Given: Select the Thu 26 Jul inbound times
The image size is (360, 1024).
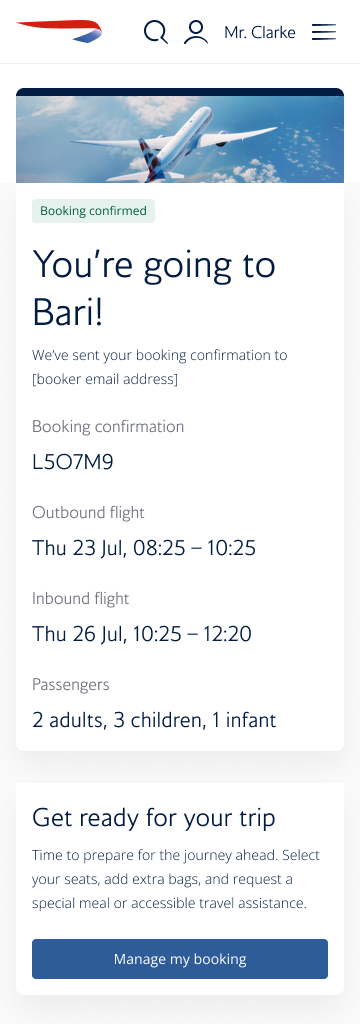Looking at the screenshot, I should (x=142, y=634).
